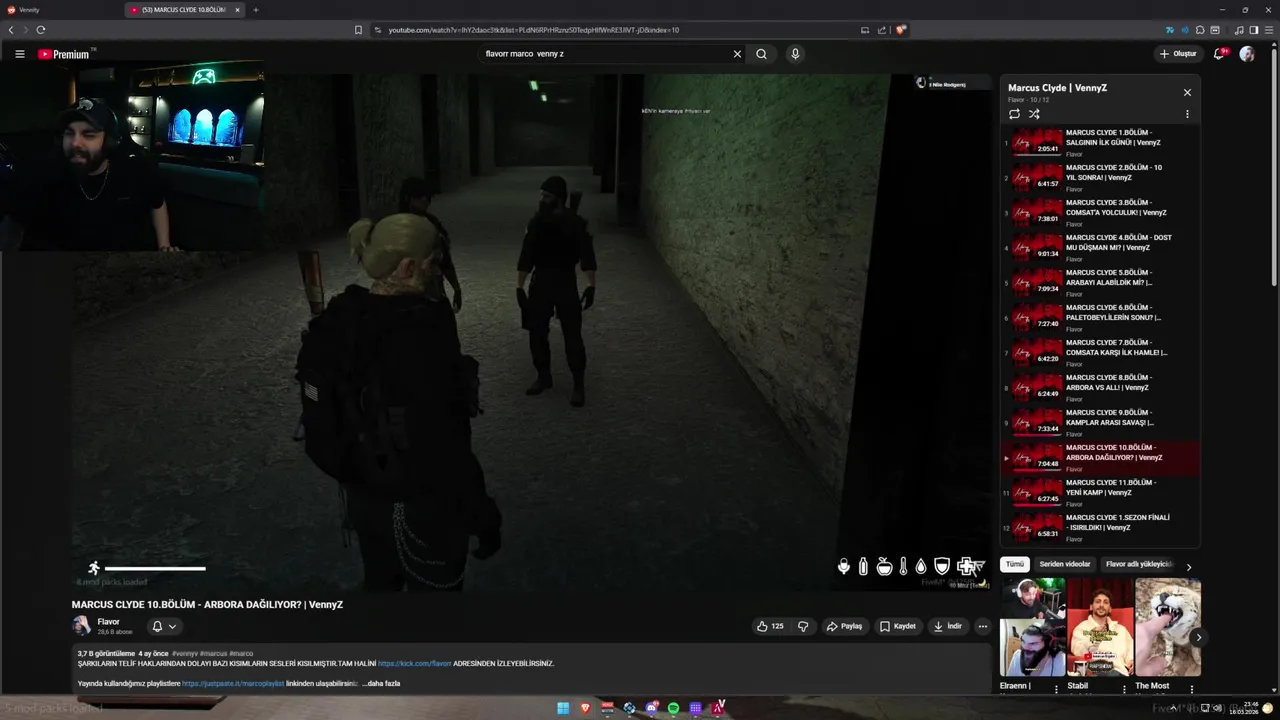The image size is (1280, 720).
Task: Open Flavor channel avatar
Action: click(82, 626)
